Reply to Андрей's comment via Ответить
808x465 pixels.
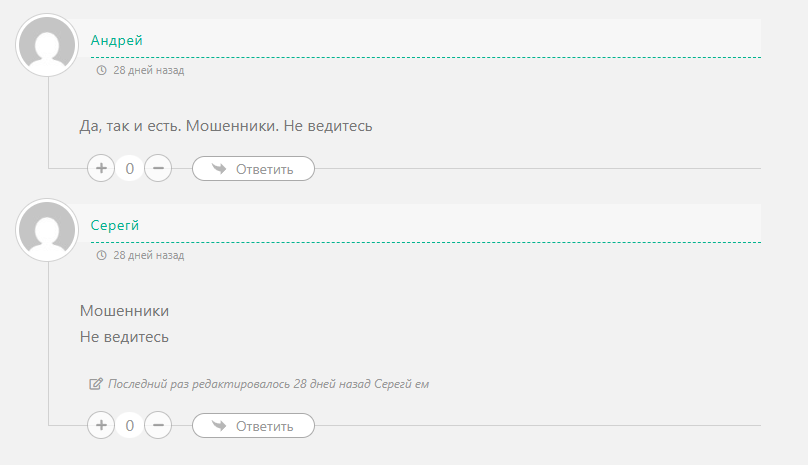(x=254, y=169)
